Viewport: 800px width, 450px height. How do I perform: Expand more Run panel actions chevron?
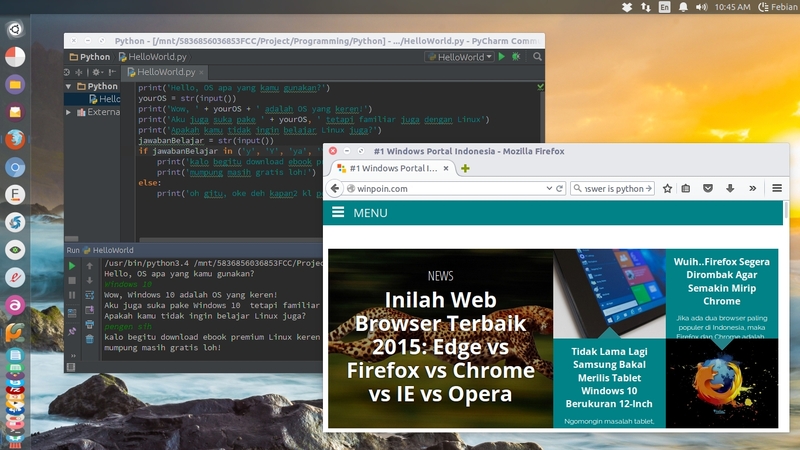point(73,356)
